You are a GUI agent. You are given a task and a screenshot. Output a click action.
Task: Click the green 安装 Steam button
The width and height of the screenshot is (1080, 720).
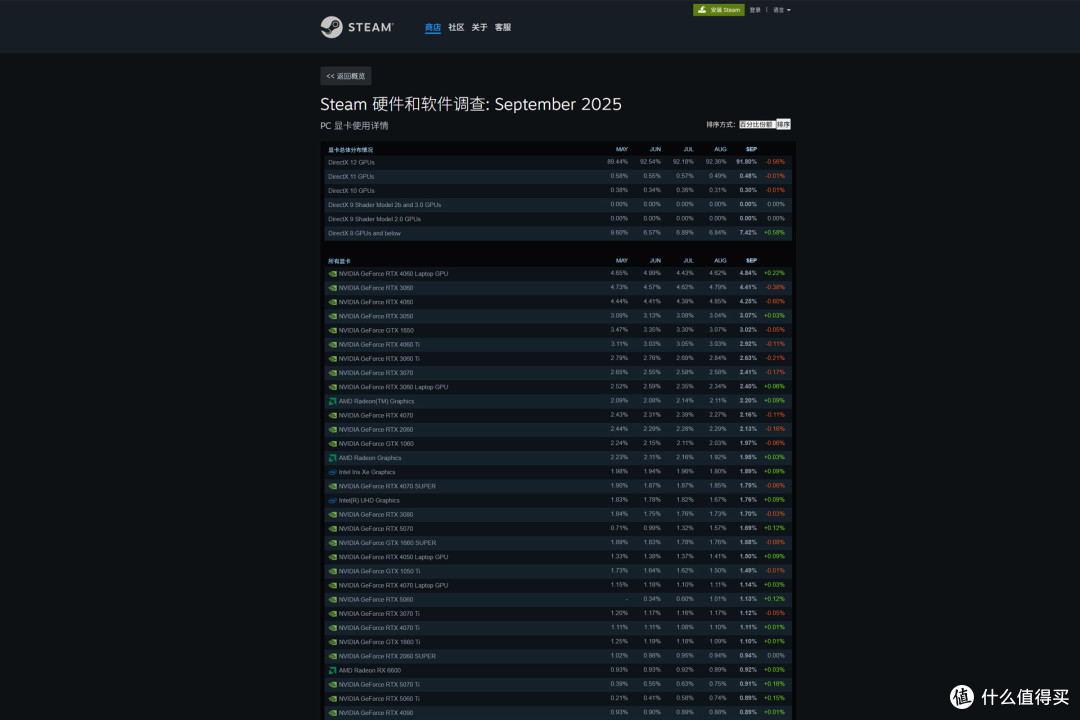point(718,10)
